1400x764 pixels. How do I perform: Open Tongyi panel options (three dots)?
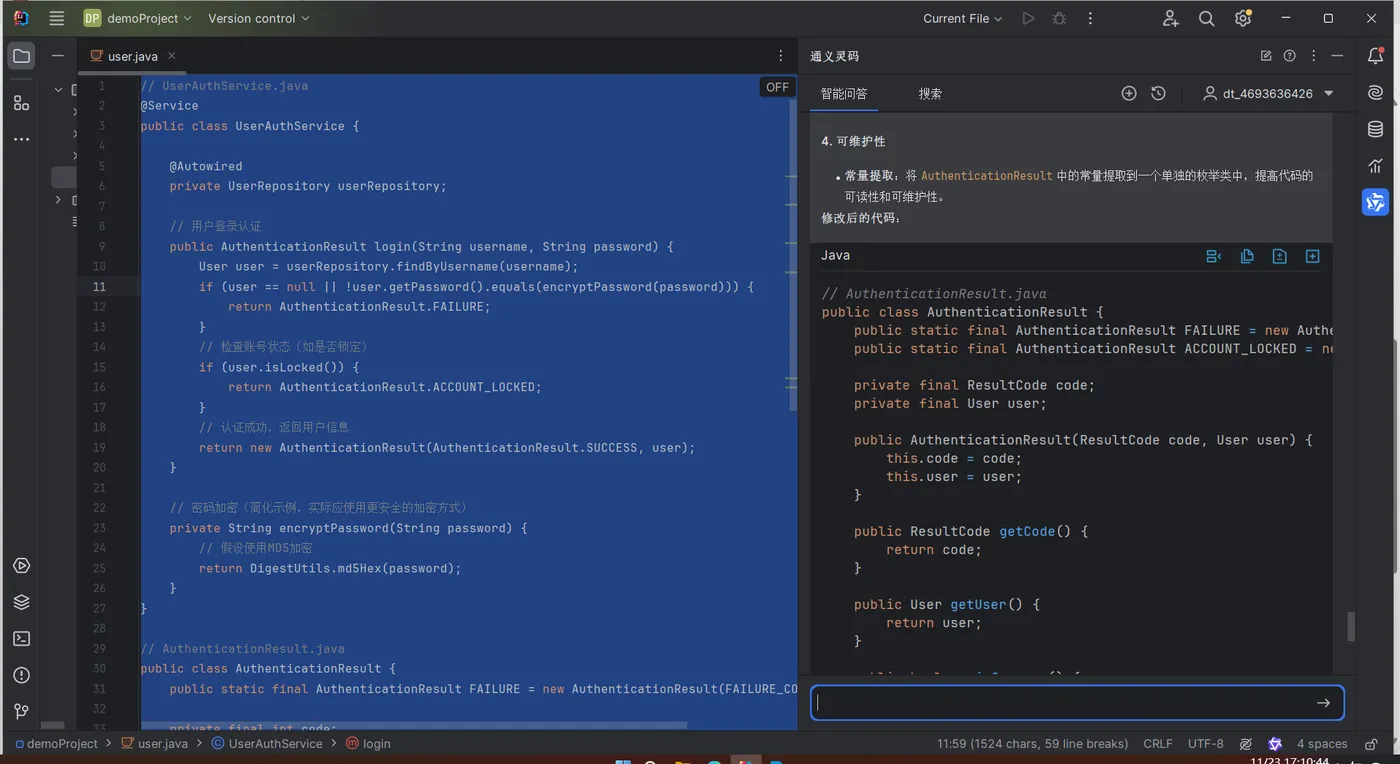pos(1313,56)
